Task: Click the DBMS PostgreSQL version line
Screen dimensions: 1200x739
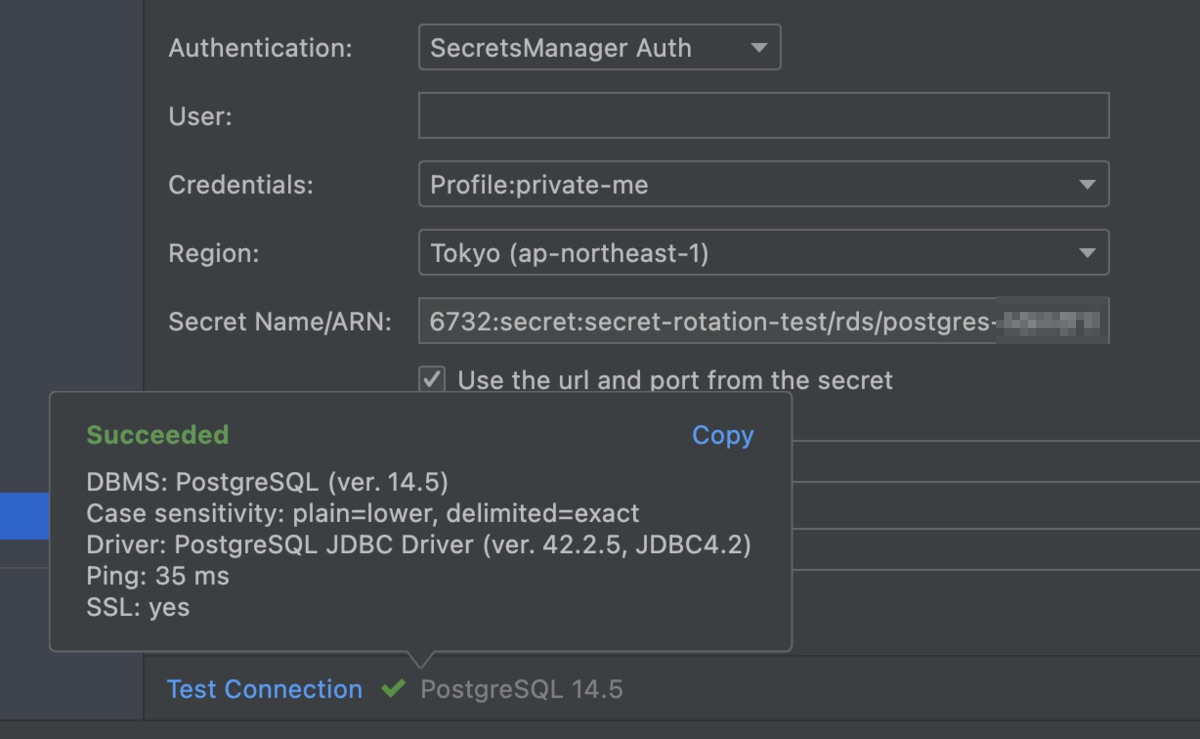Action: click(x=267, y=482)
